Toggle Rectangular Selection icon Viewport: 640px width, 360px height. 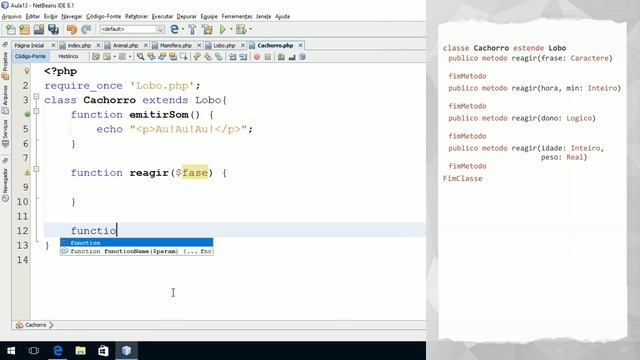point(184,57)
